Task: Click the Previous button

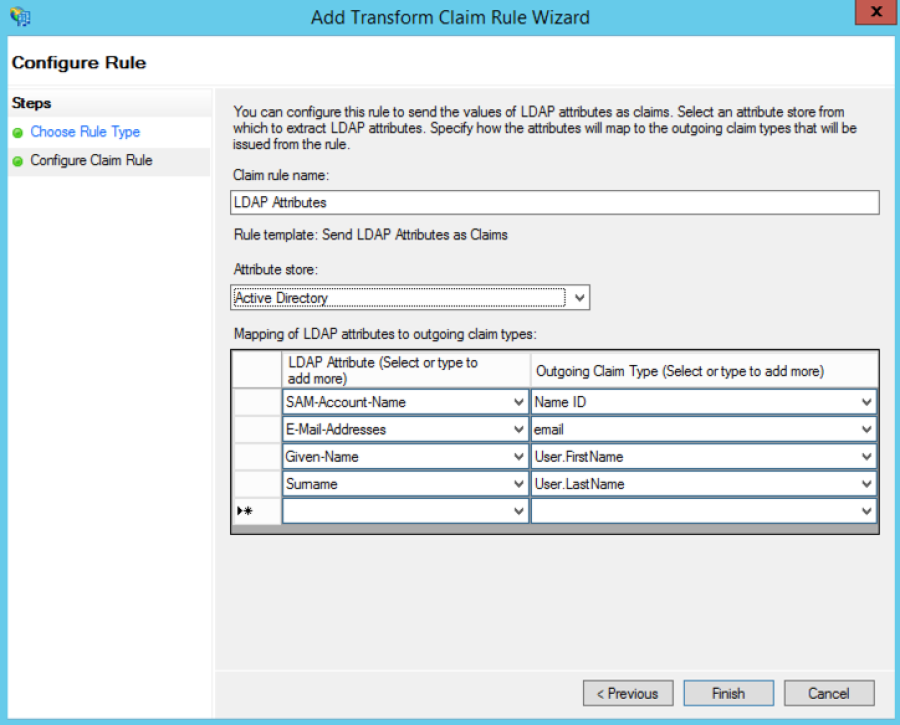Action: click(x=627, y=693)
